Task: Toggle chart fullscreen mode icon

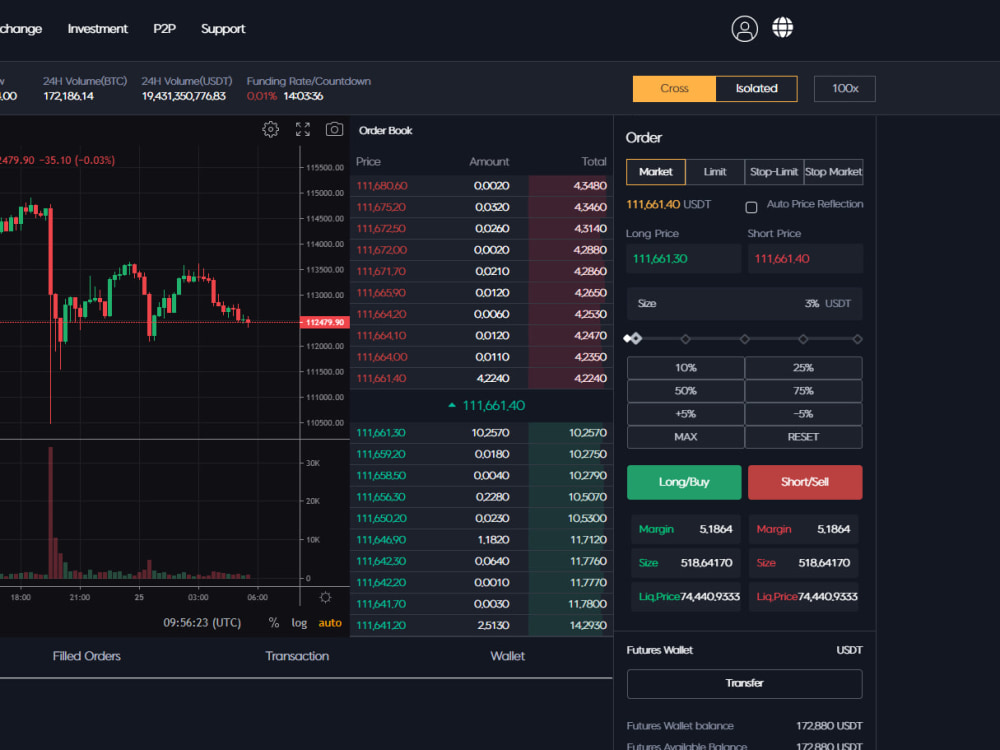Action: 303,129
